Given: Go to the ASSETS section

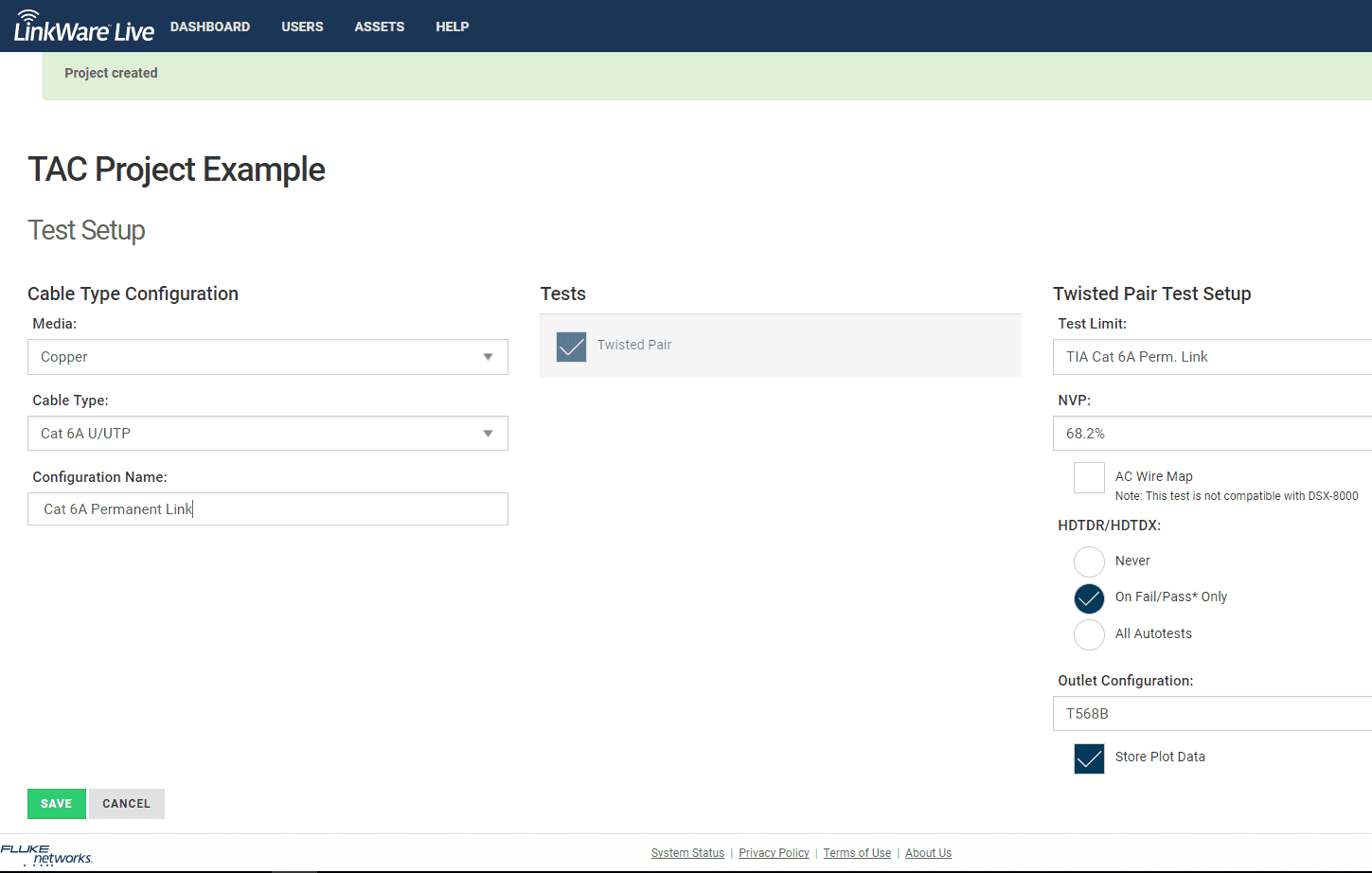Looking at the screenshot, I should coord(379,26).
